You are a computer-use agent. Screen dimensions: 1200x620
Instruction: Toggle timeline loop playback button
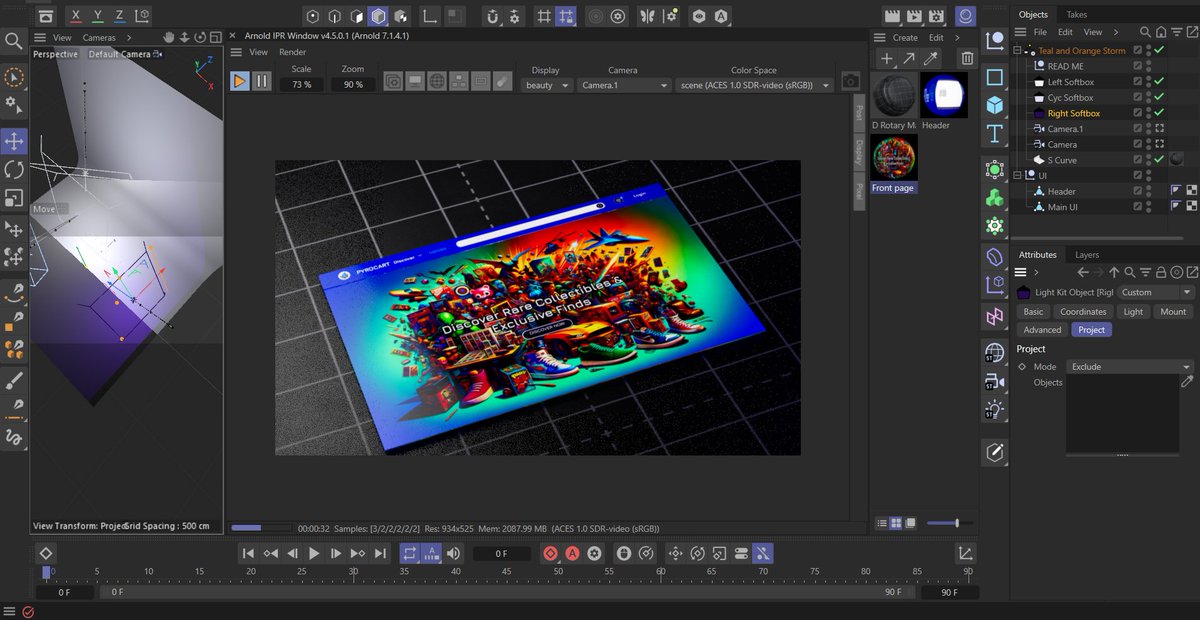(x=410, y=553)
